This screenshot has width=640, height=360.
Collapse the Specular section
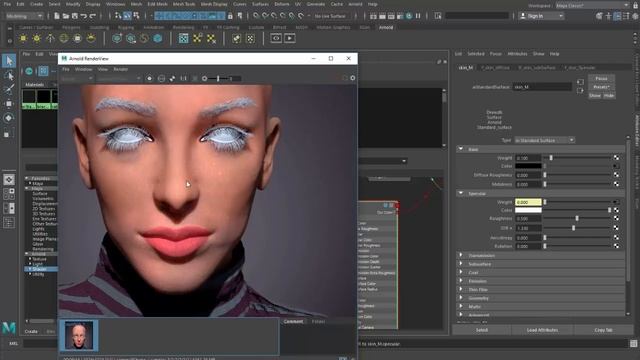click(x=461, y=193)
